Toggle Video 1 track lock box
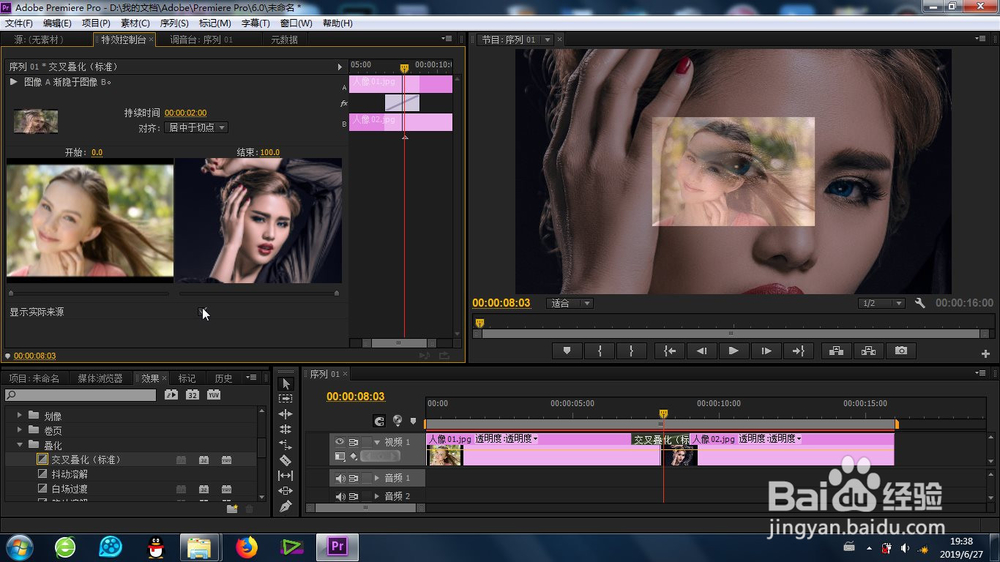Image resolution: width=1000 pixels, height=562 pixels. [x=367, y=441]
